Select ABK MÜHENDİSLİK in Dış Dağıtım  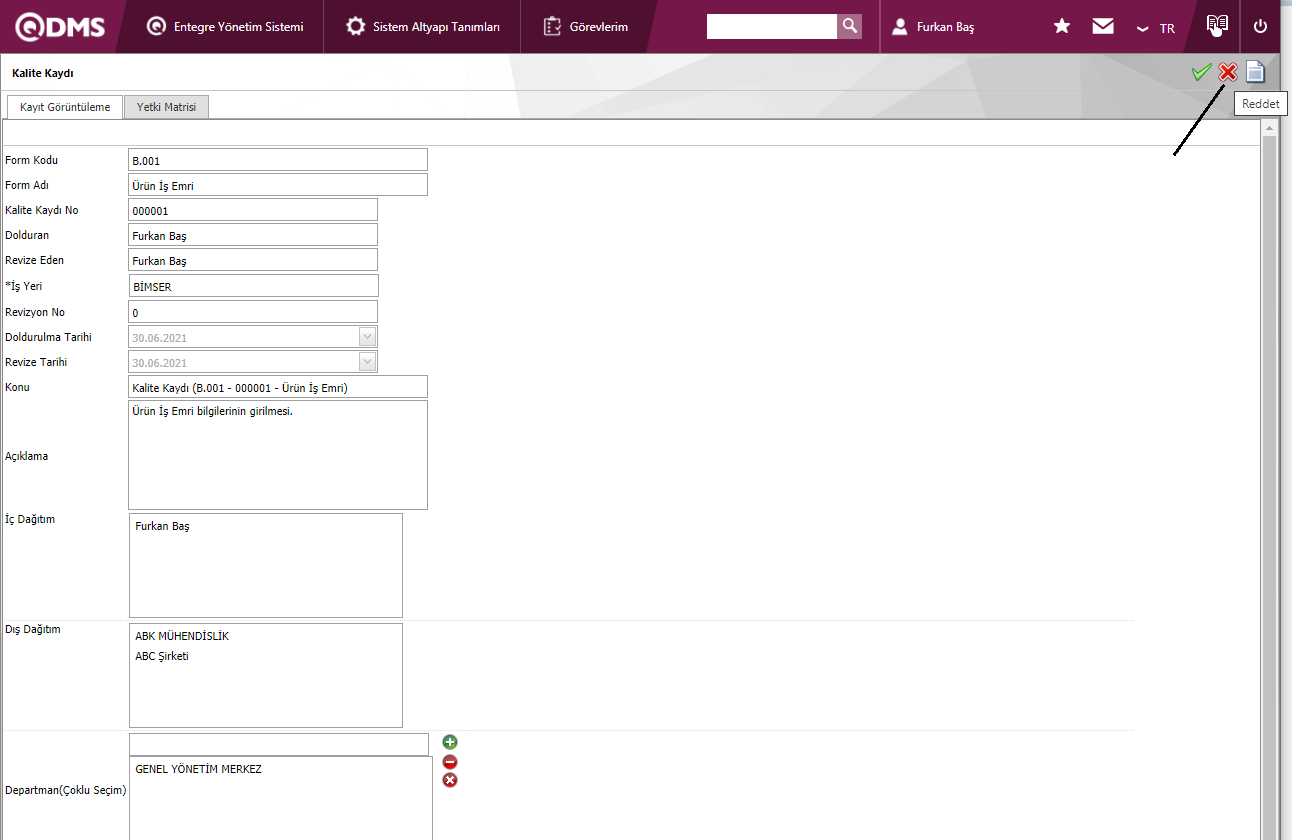(182, 636)
